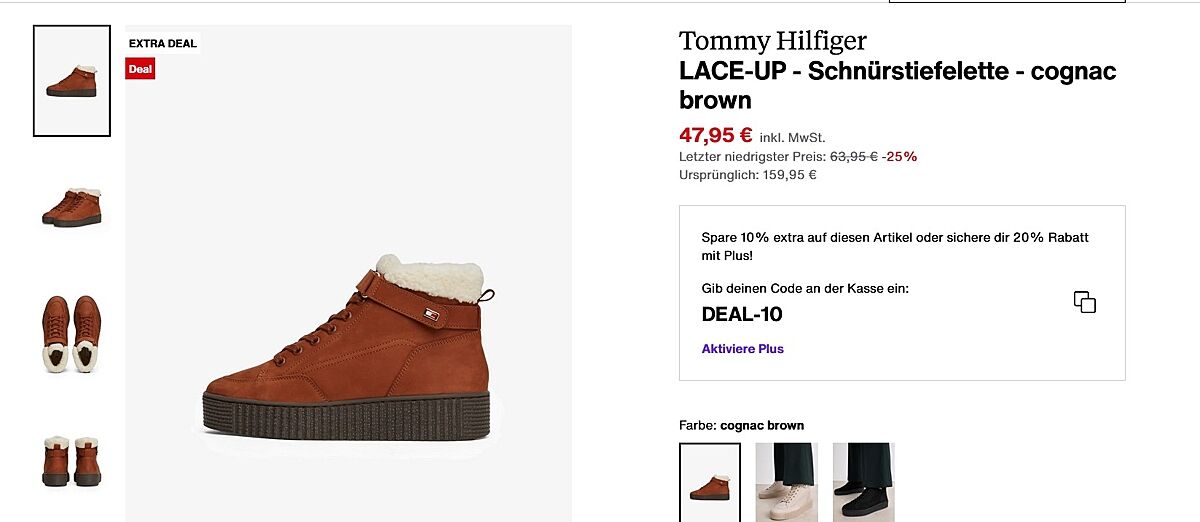Screen dimensions: 1200x522
Task: Show the angled pair-of-shoes thumbnail
Action: pyautogui.click(x=72, y=206)
